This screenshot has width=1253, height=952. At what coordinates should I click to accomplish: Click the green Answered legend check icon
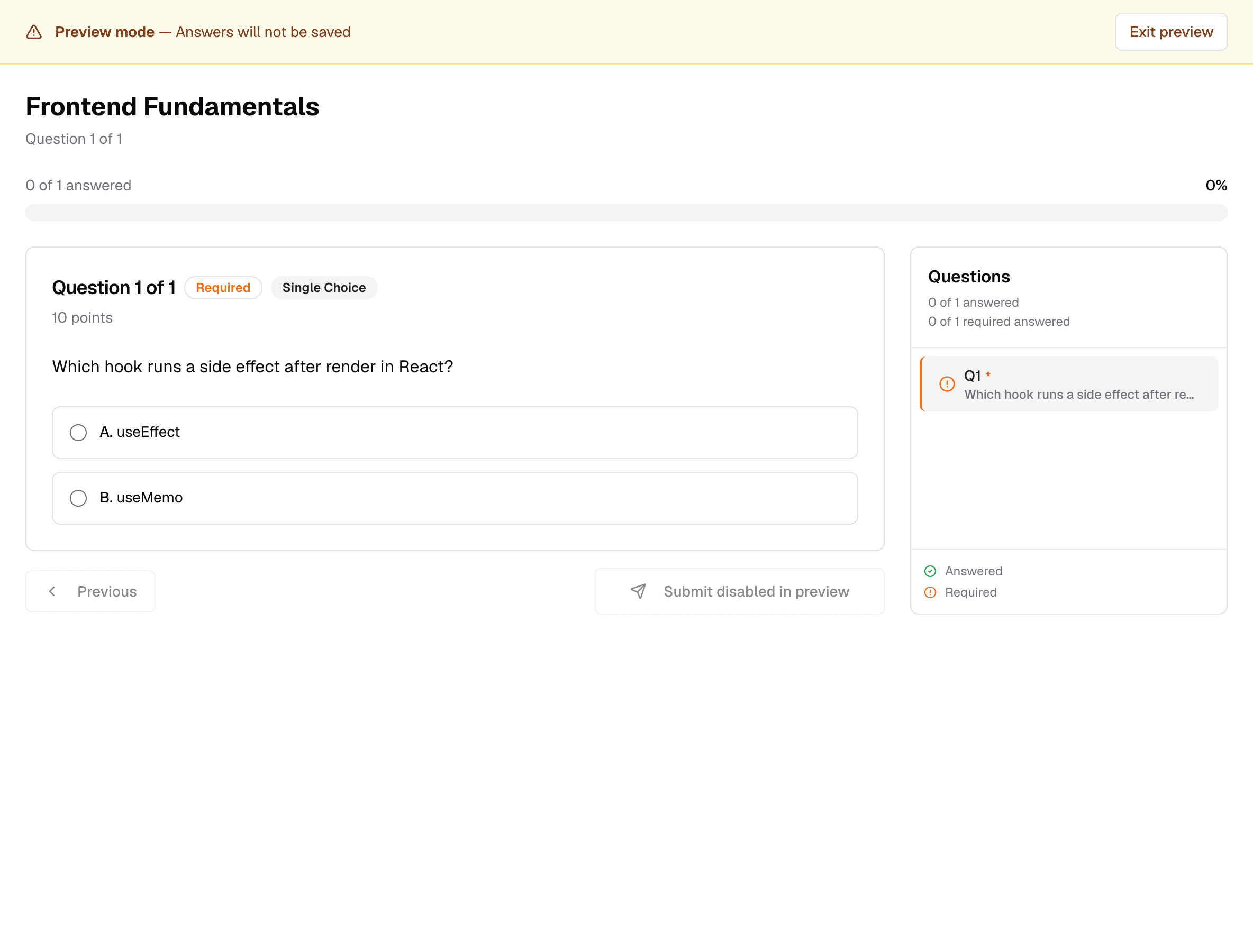click(x=930, y=571)
